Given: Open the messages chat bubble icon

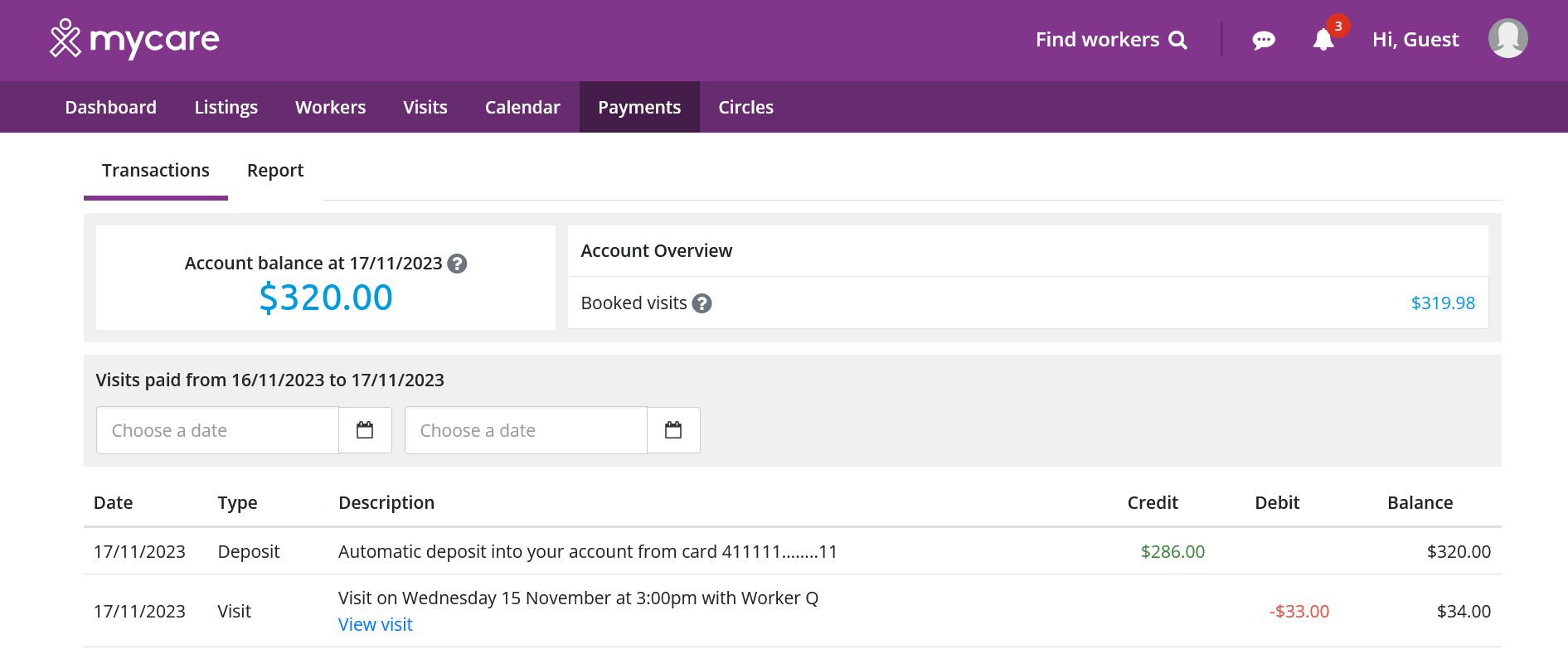Looking at the screenshot, I should click(1263, 40).
